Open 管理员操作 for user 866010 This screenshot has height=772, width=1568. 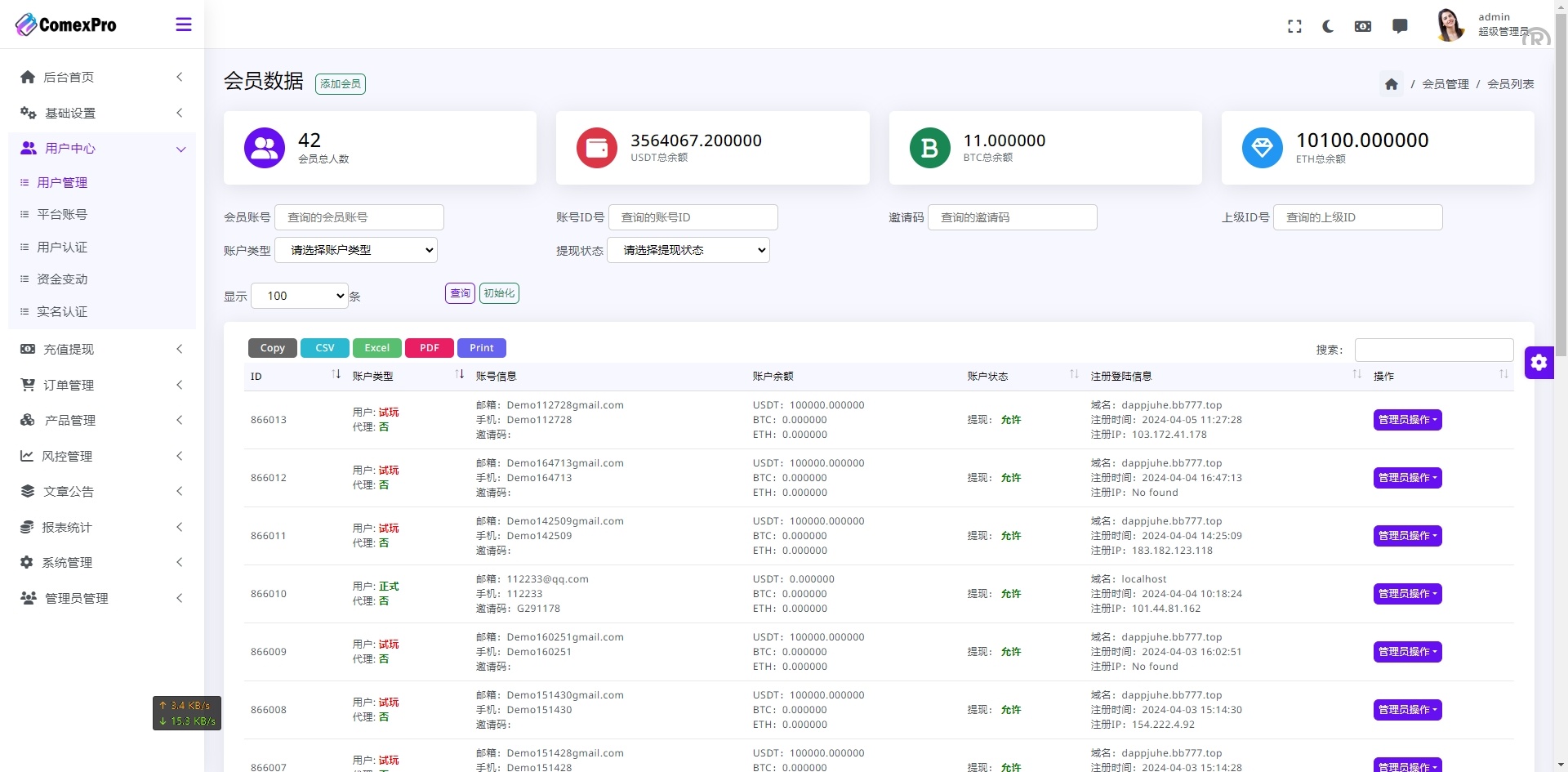1406,594
